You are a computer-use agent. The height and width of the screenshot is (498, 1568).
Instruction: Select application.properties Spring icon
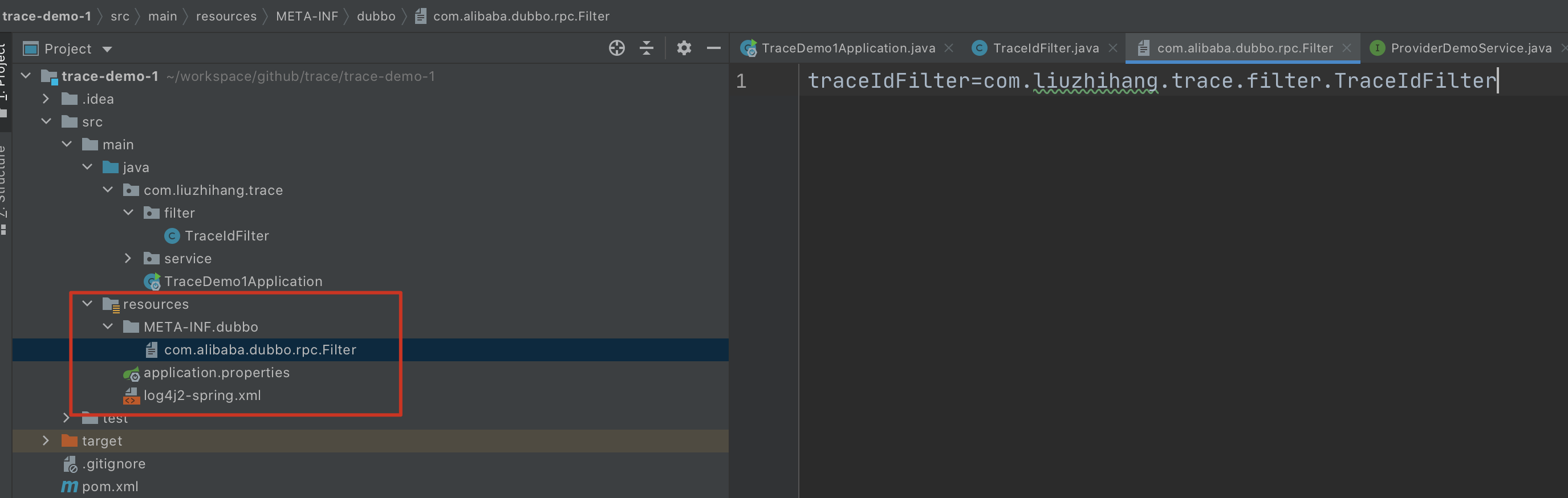coord(131,373)
